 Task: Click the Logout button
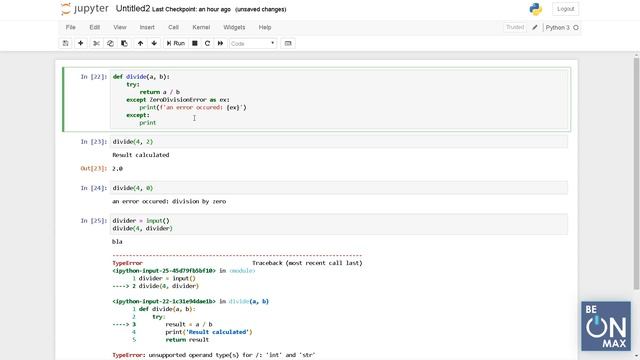565,9
